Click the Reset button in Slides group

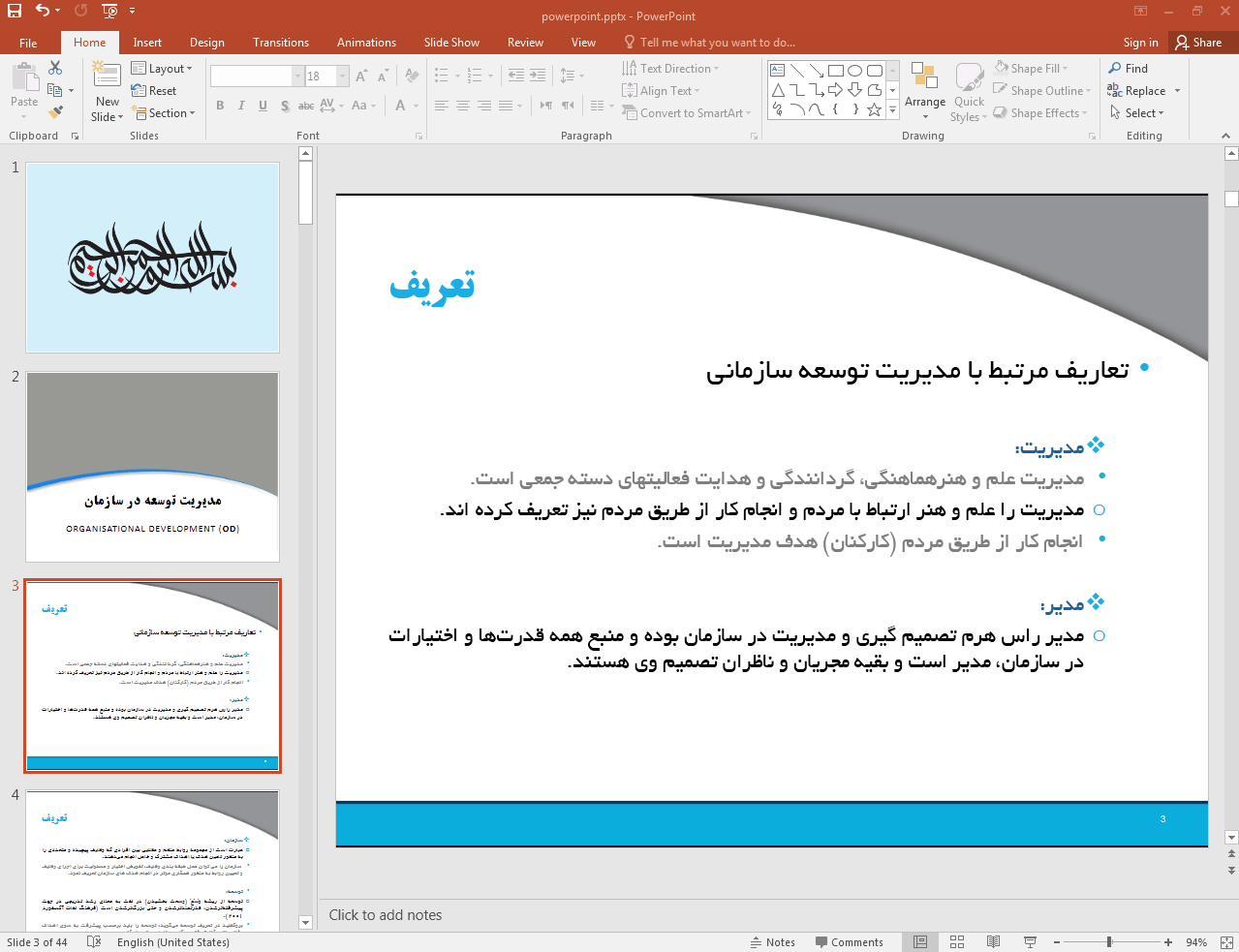[x=154, y=91]
